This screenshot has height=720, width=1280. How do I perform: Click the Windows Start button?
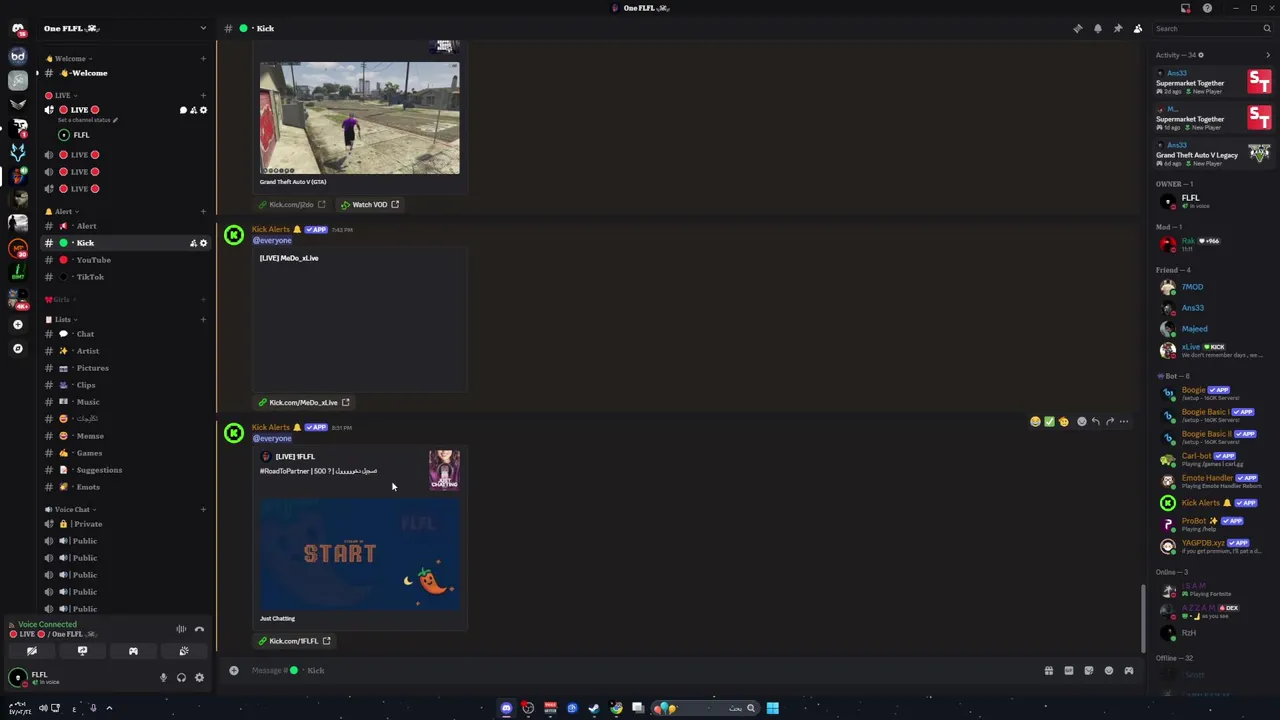click(x=772, y=708)
